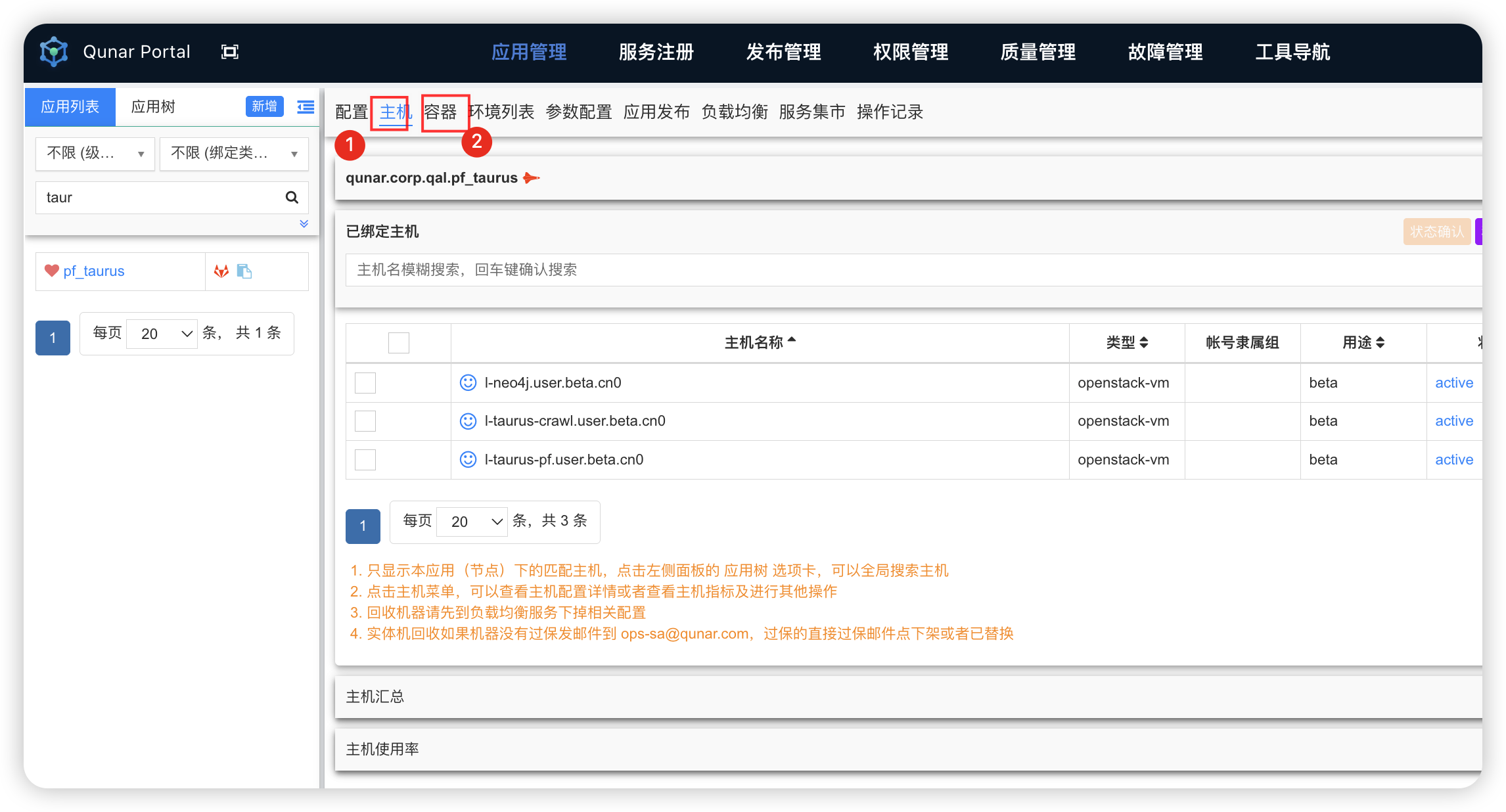Click active status link for l-taurus-crawl
Screen dimensions: 1506x812
point(1453,420)
